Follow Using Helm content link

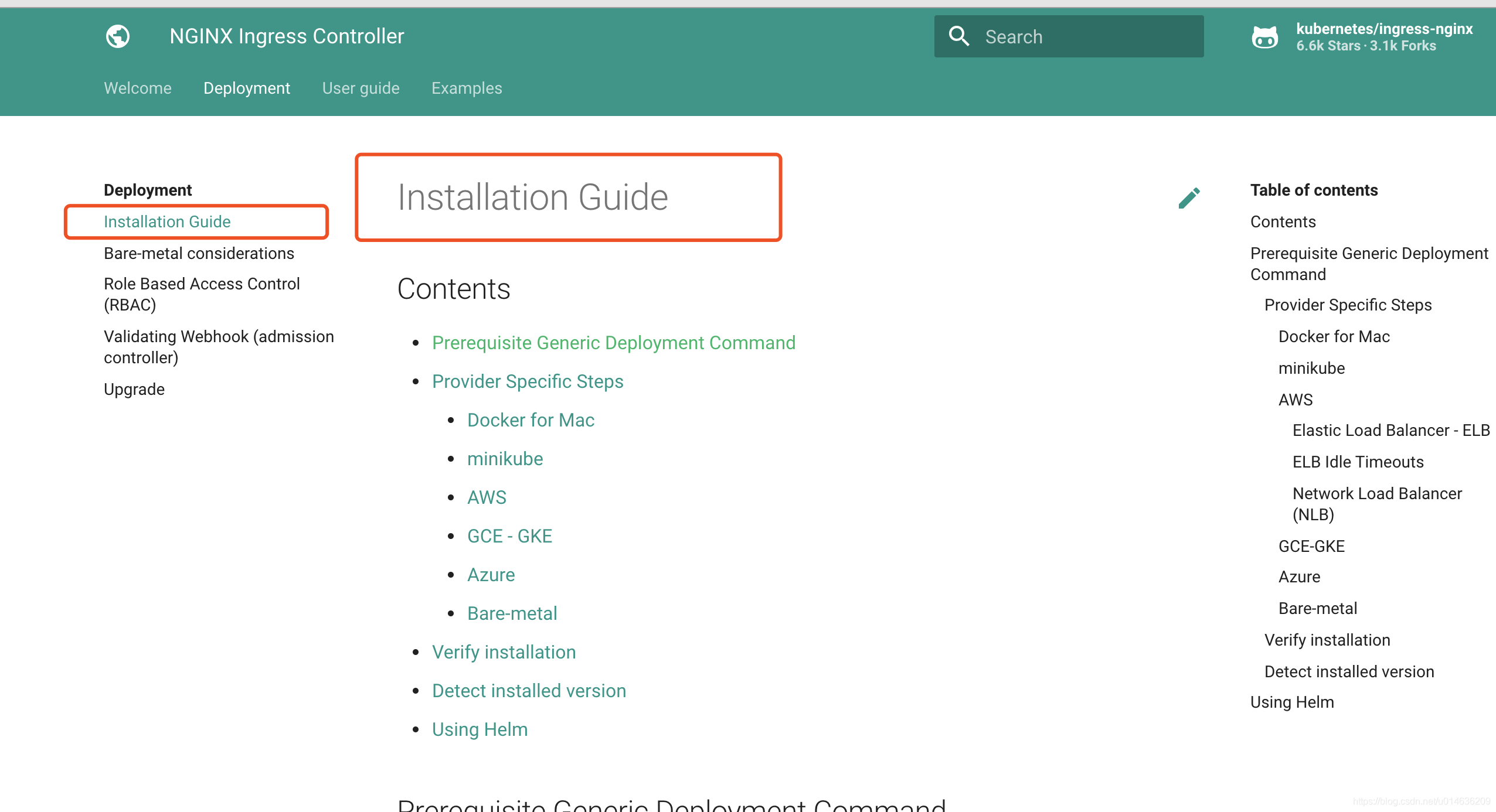480,729
